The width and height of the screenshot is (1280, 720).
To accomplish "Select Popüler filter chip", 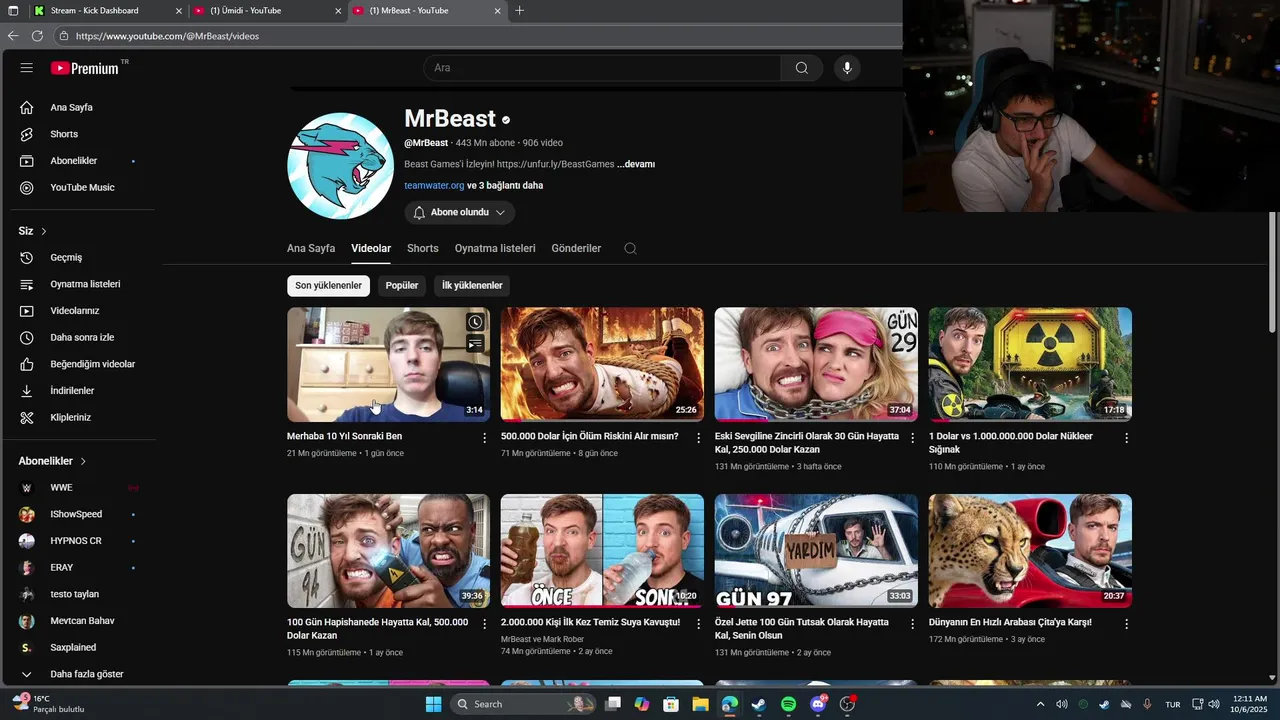I will (x=402, y=286).
